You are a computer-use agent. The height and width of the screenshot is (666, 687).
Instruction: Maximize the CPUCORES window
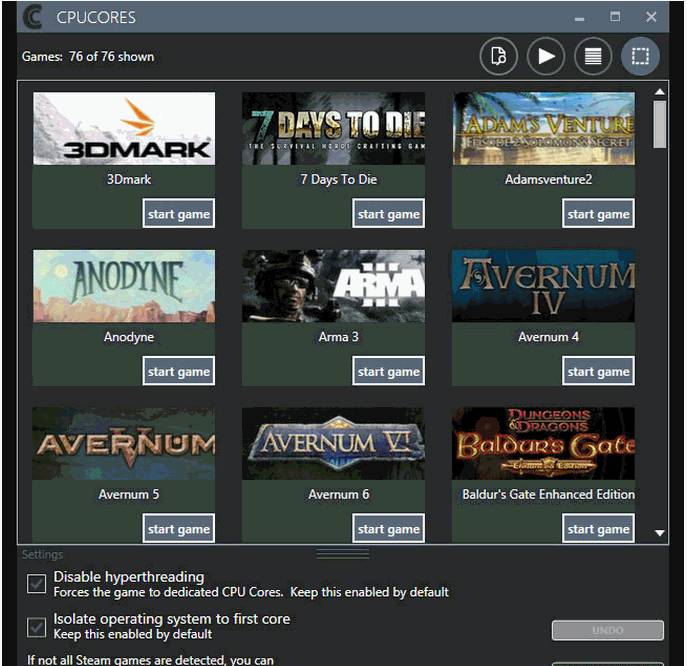tap(615, 17)
